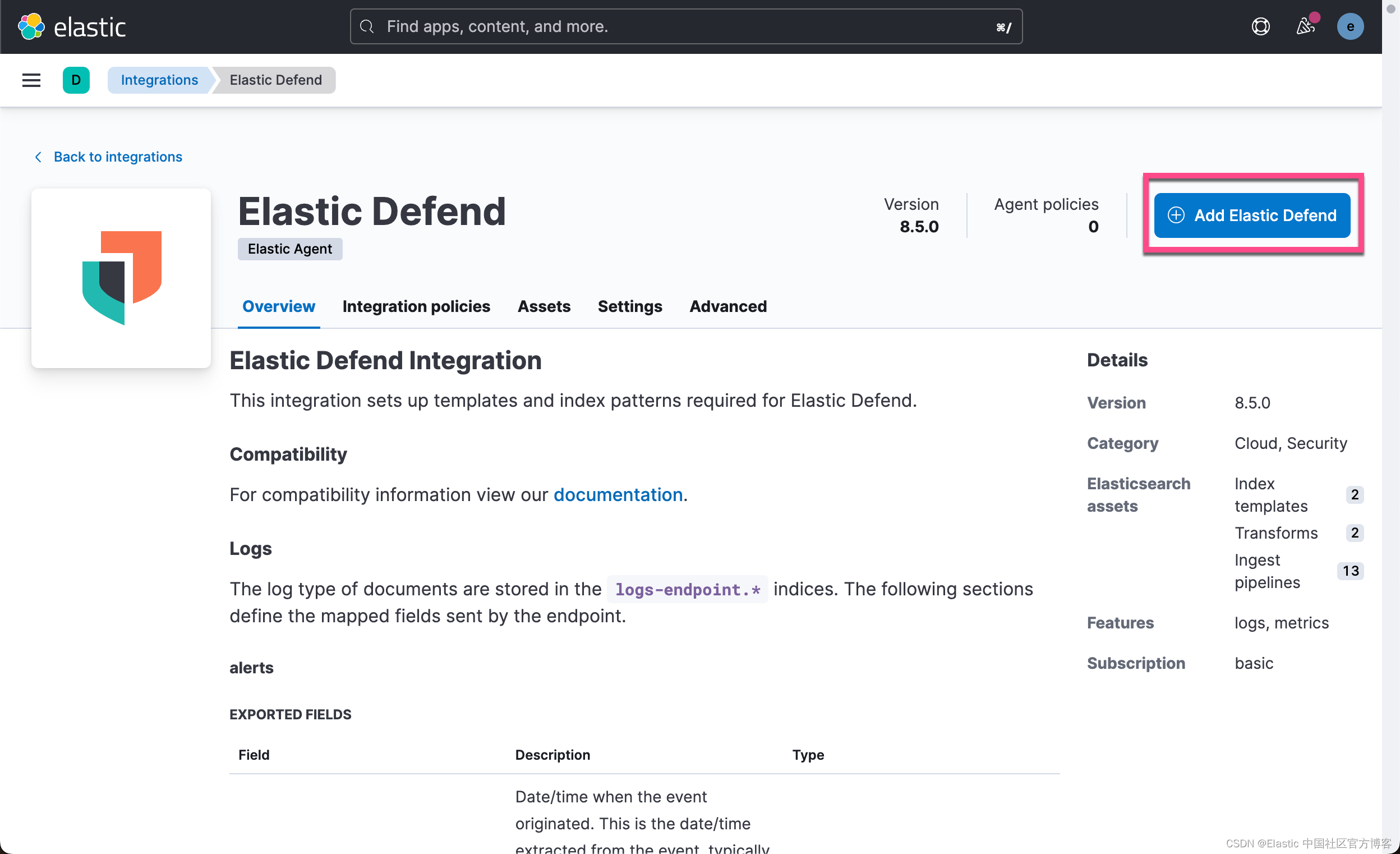
Task: Click the Type column header
Action: [x=808, y=755]
